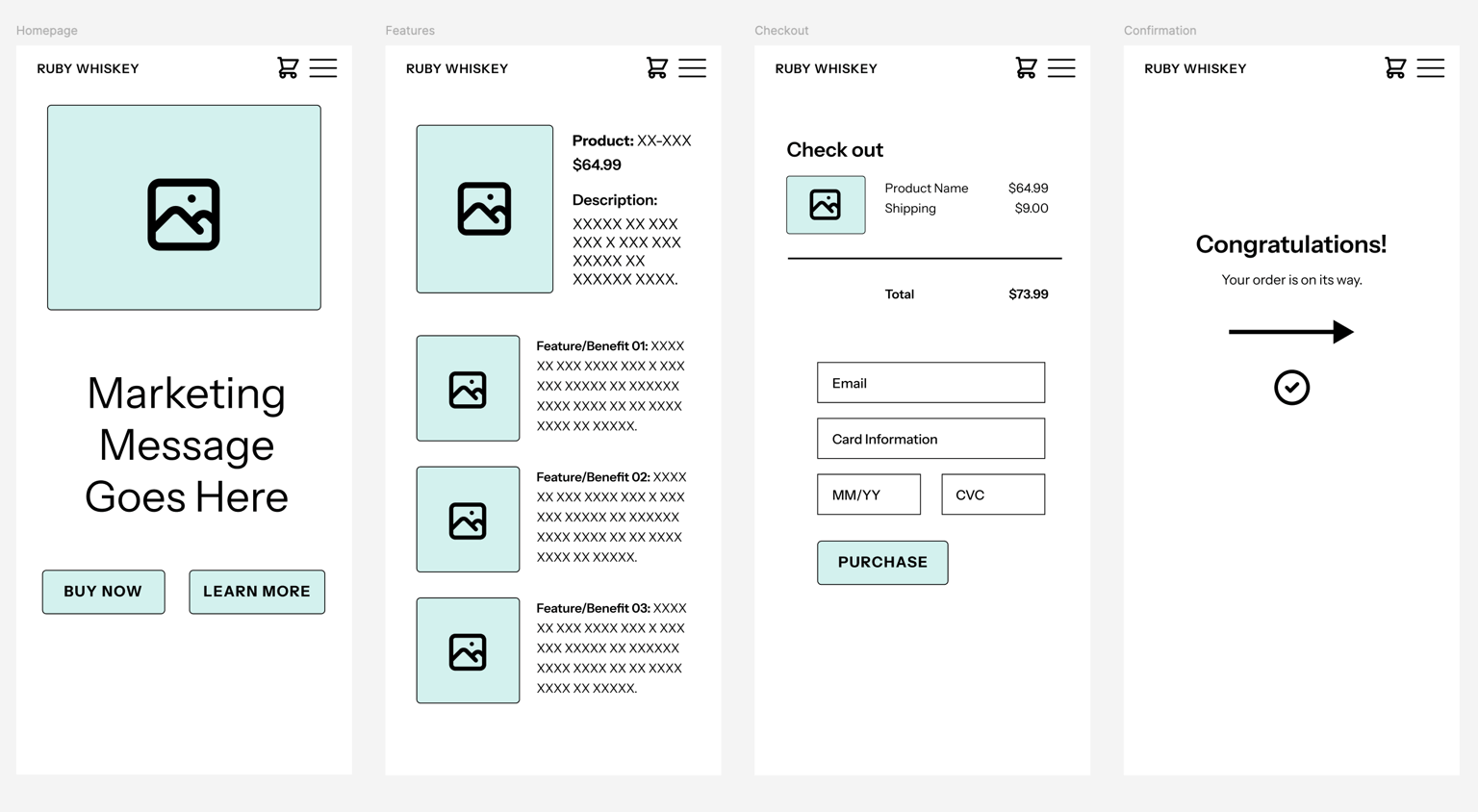Select the checkout product thumbnail
Screen dimensions: 1478x812
point(826,205)
